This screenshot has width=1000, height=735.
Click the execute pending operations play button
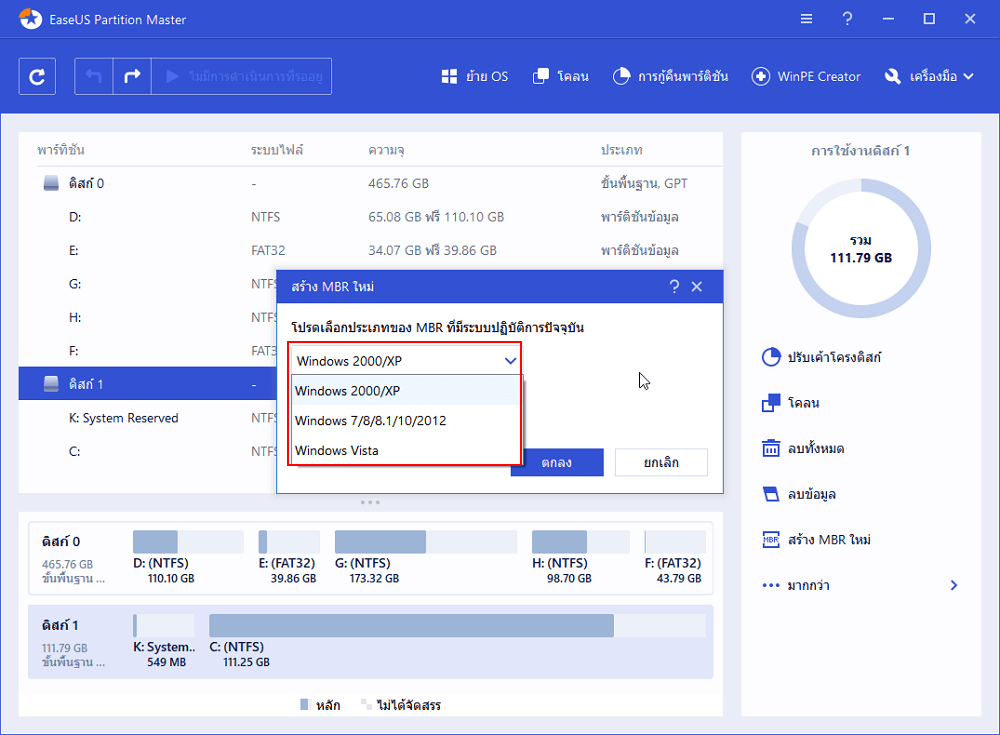[x=241, y=77]
